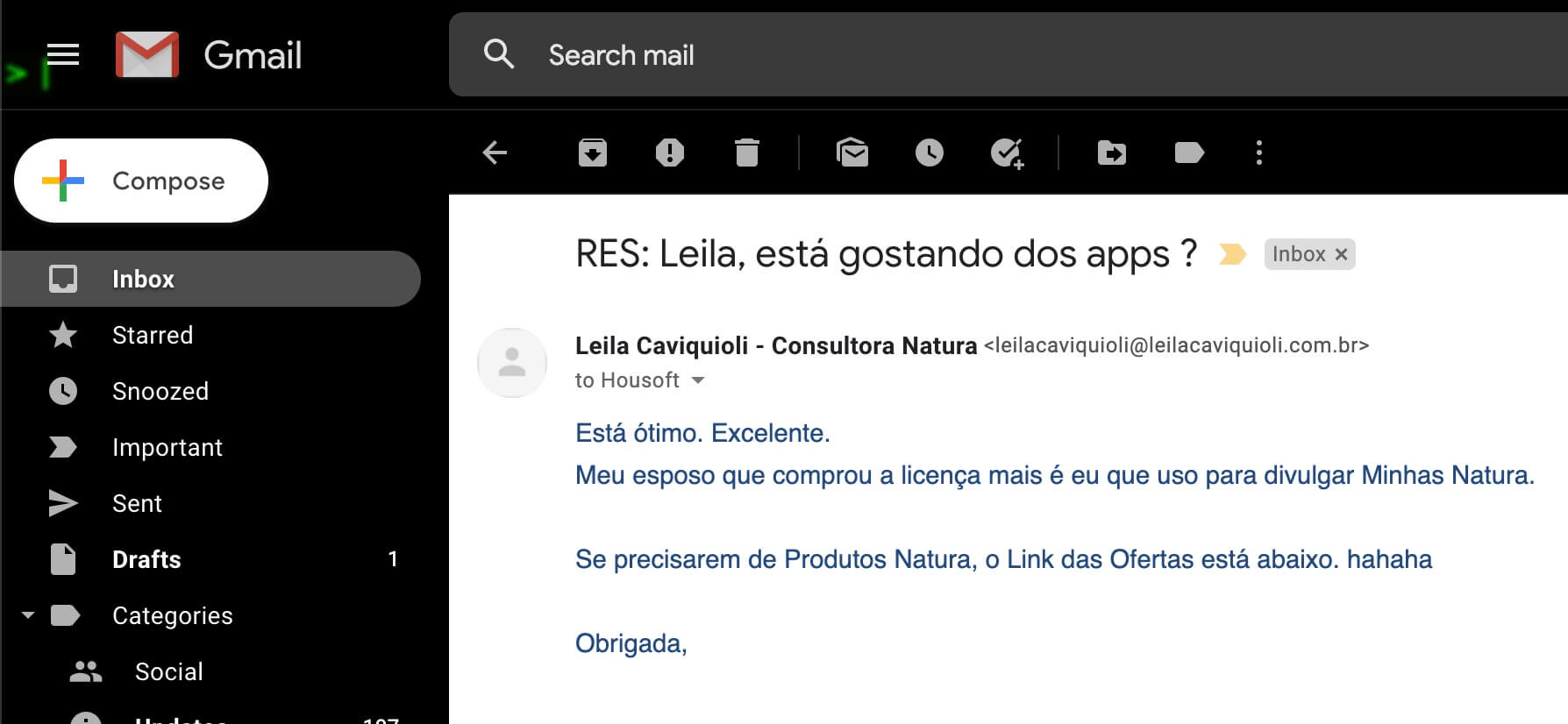Remove the Inbox label with X

click(1341, 254)
